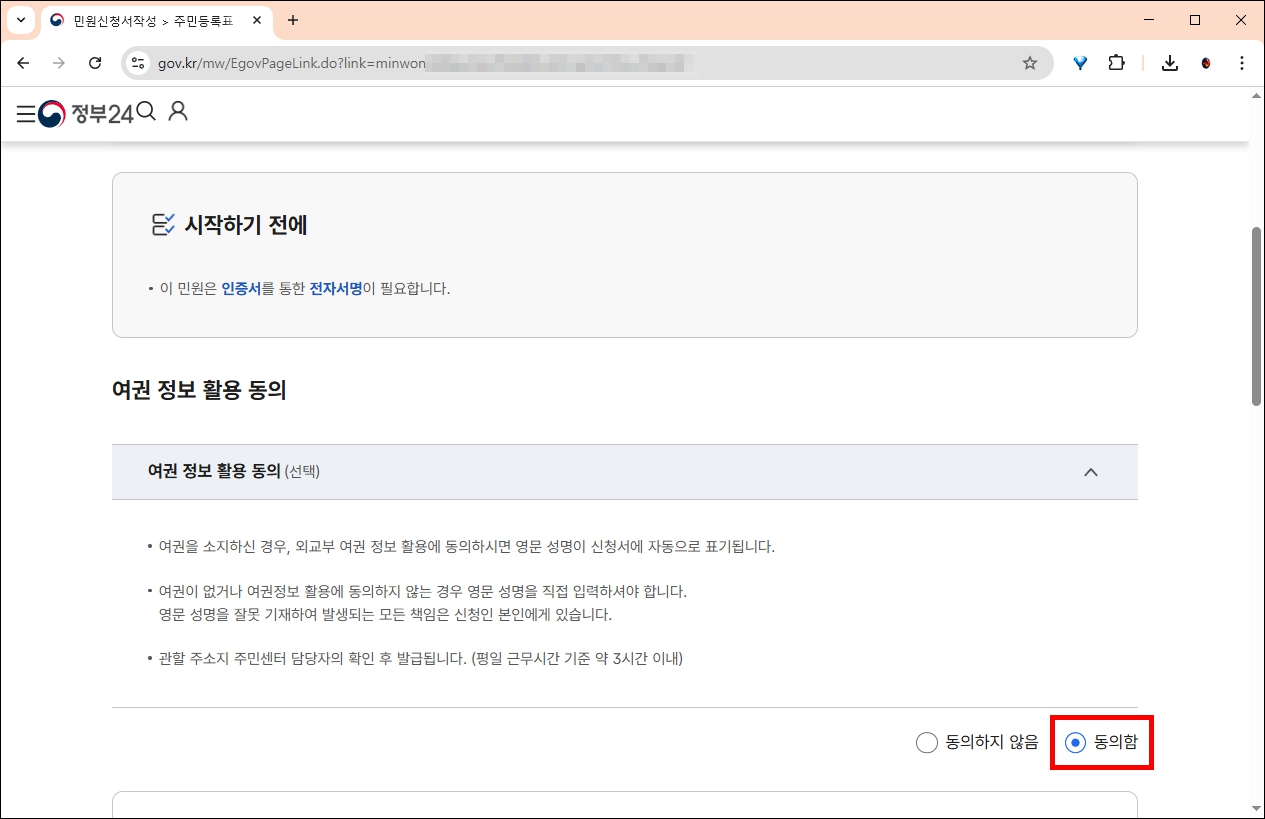Image resolution: width=1265 pixels, height=819 pixels.
Task: Go back to the previous page
Action: click(x=23, y=63)
